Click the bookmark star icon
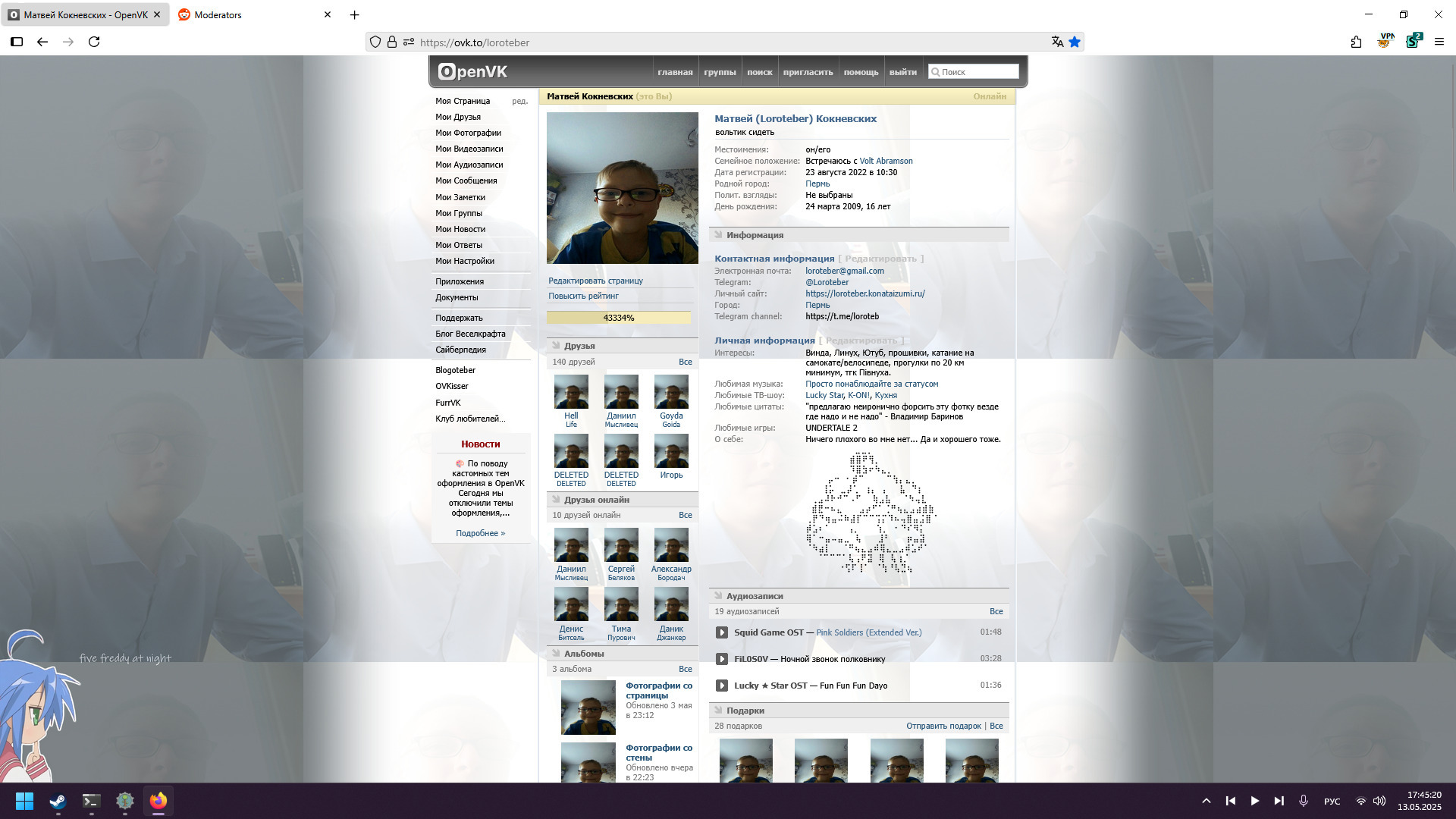 coord(1075,42)
